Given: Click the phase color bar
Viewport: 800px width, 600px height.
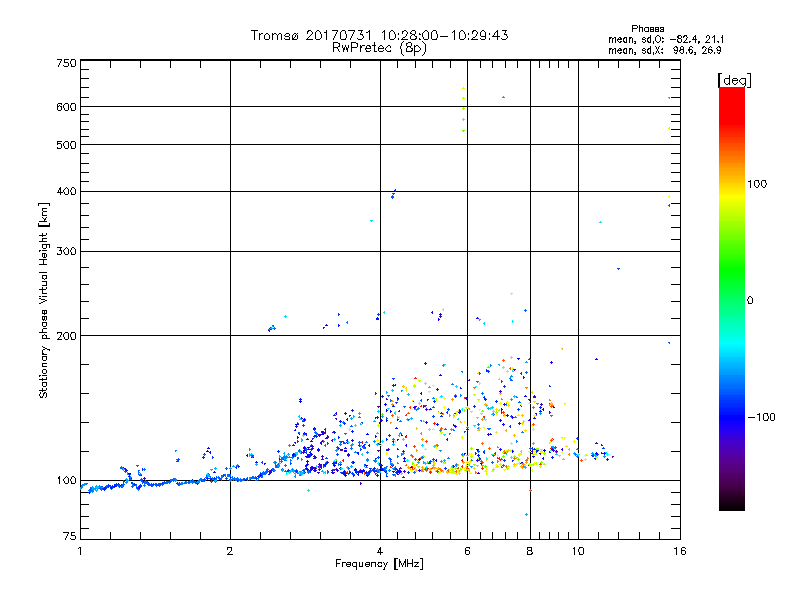Looking at the screenshot, I should 732,299.
